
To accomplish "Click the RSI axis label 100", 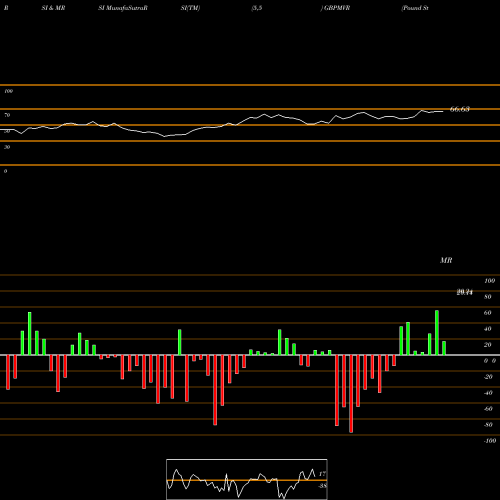I will [x=9, y=91].
